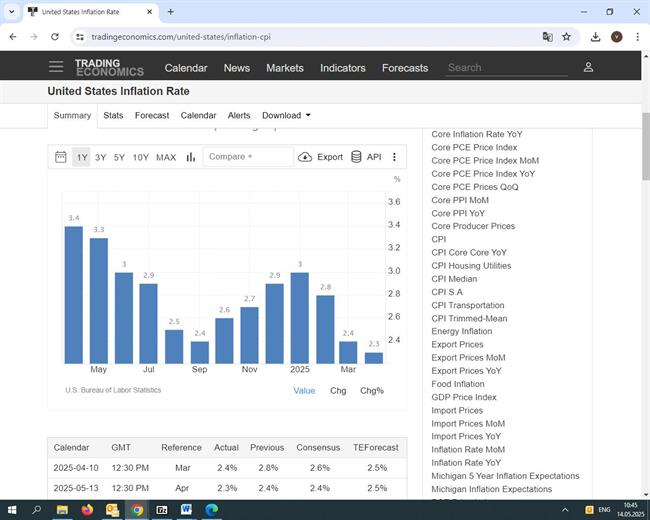Select the 5Y time range
Image resolution: width=650 pixels, height=520 pixels.
[119, 157]
